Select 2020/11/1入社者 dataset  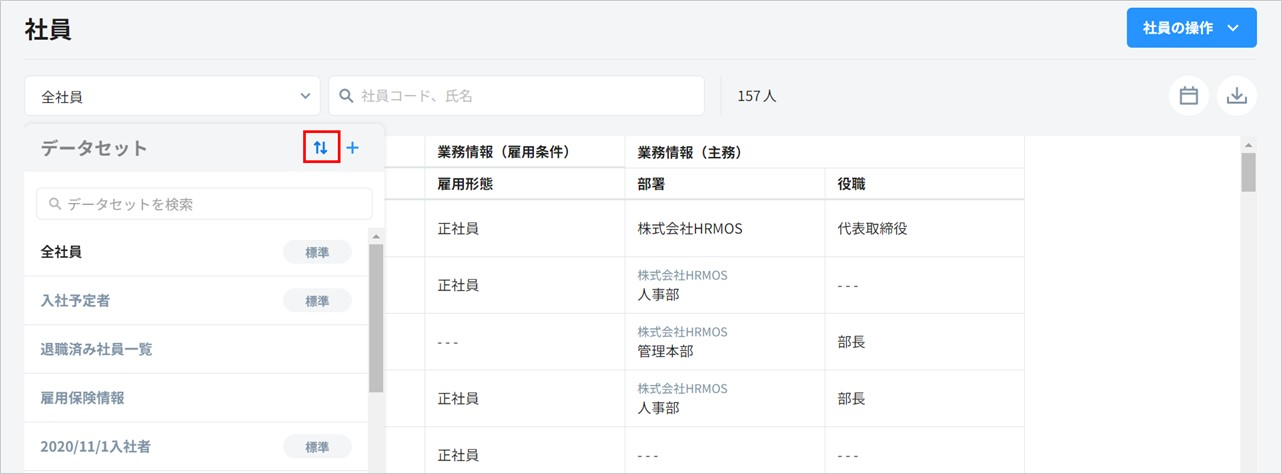(96, 446)
